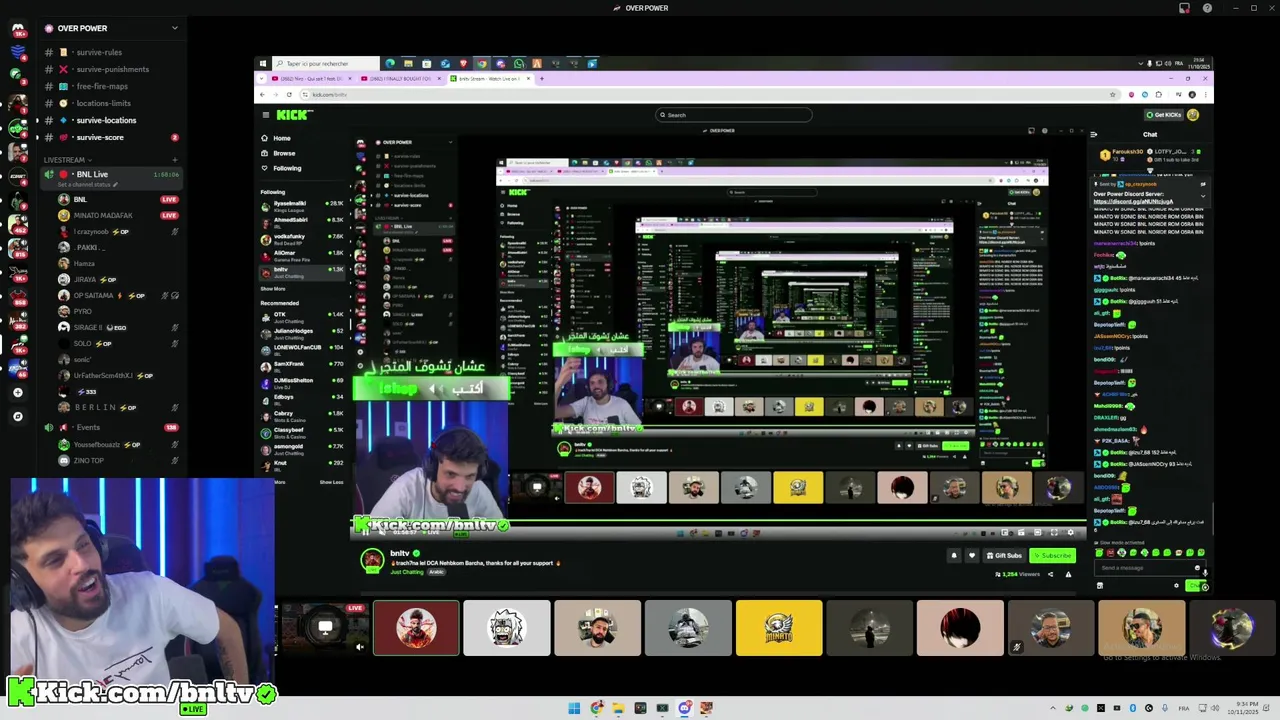This screenshot has height=720, width=1280.
Task: Click Kick Search field
Action: (733, 115)
